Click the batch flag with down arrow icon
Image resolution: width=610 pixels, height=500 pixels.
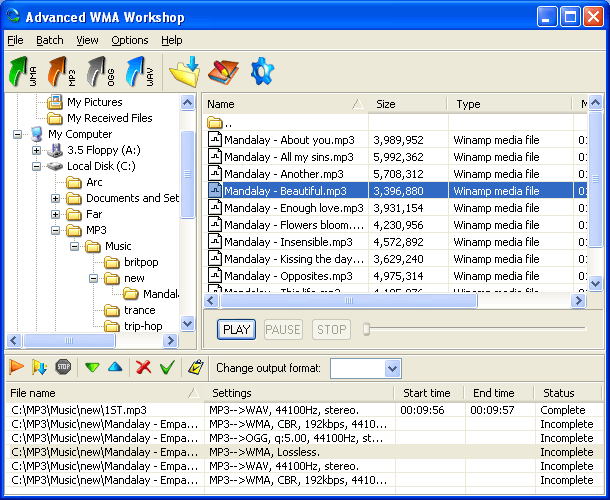(x=39, y=367)
